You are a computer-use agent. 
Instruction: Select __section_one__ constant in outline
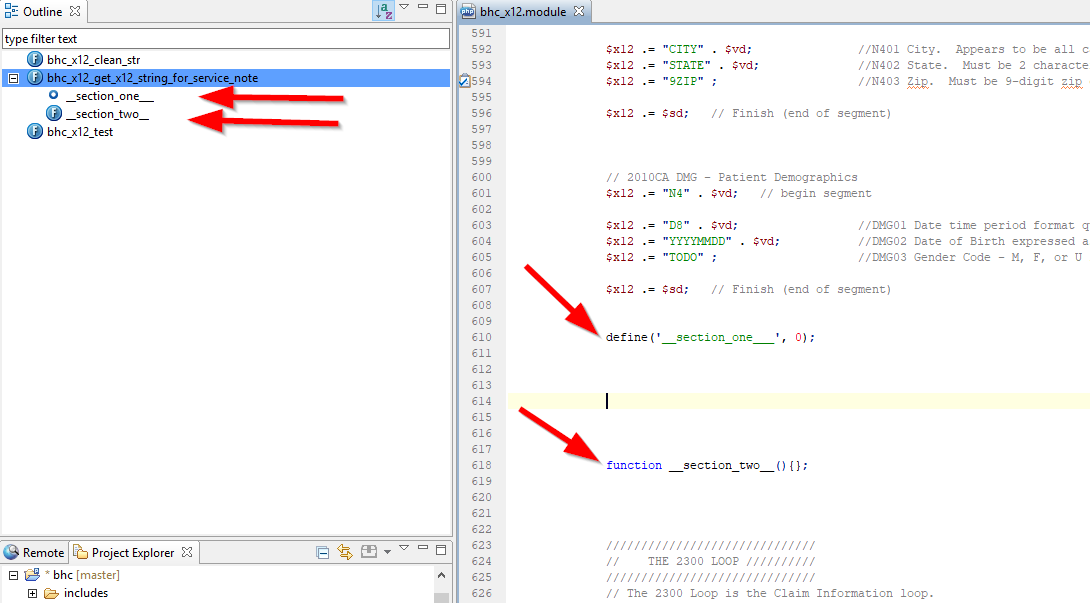(x=109, y=96)
